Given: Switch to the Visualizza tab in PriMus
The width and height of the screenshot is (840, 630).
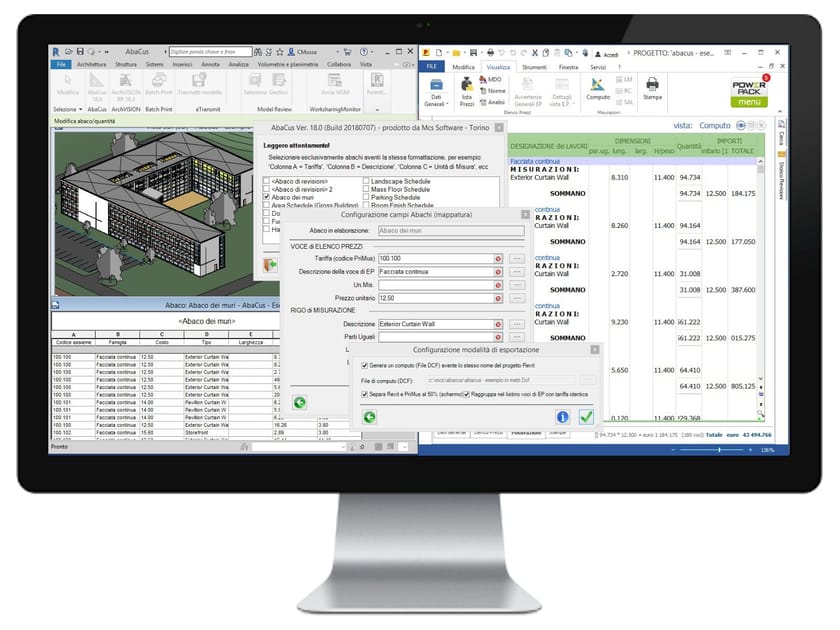Looking at the screenshot, I should (x=499, y=67).
